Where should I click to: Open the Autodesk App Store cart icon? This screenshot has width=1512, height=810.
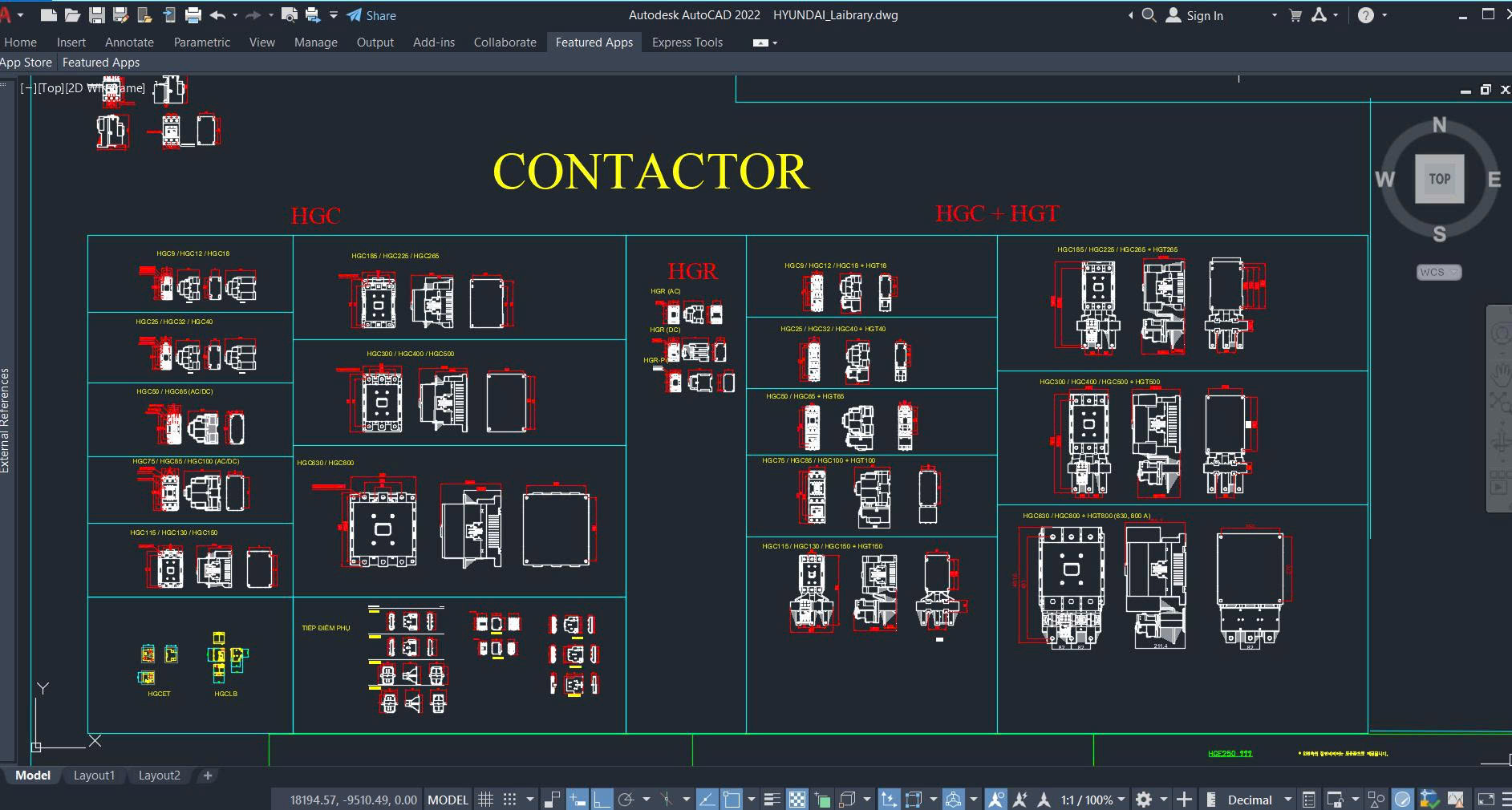click(x=1295, y=15)
